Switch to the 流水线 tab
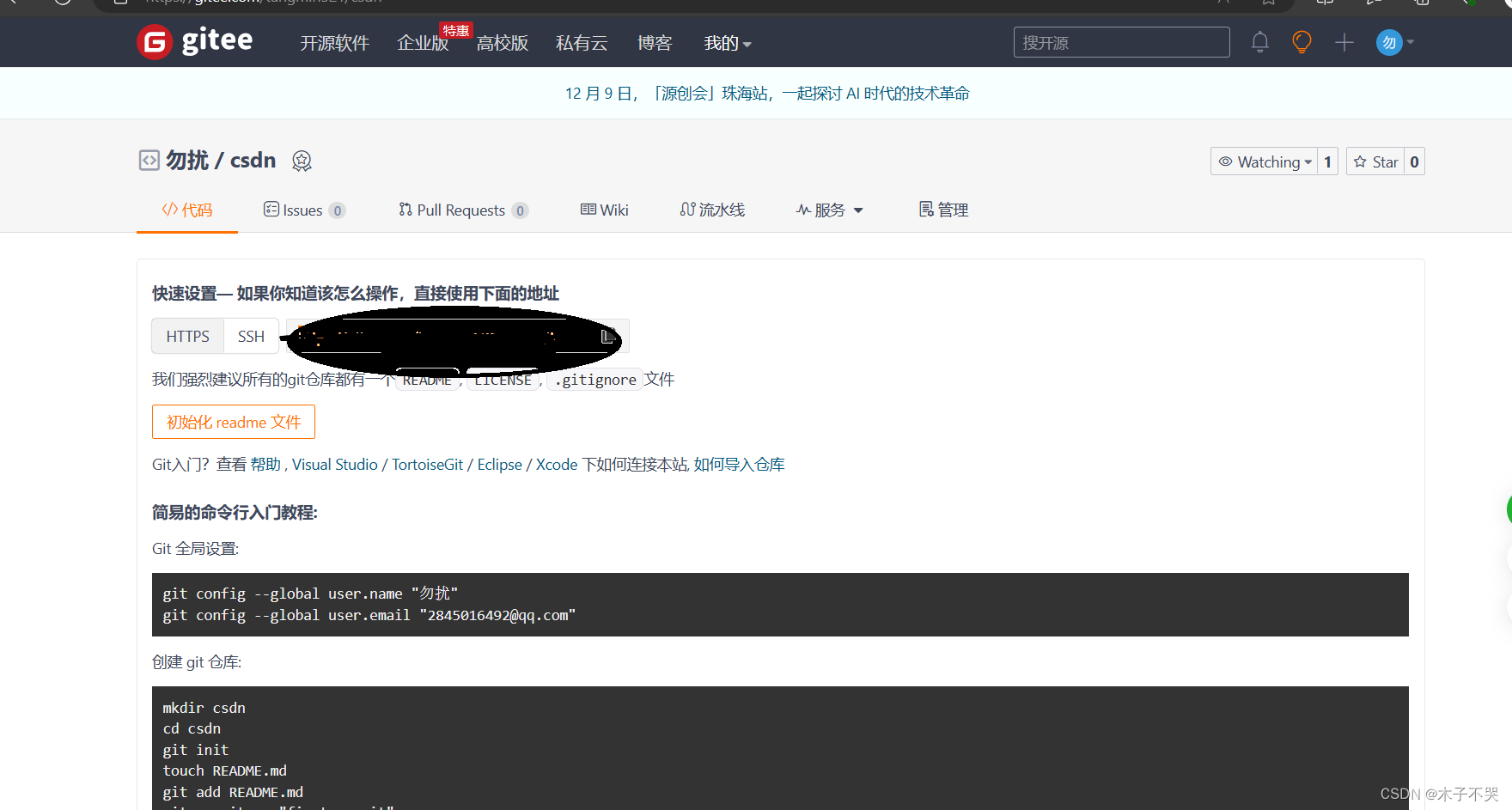The image size is (1512, 810). [712, 210]
